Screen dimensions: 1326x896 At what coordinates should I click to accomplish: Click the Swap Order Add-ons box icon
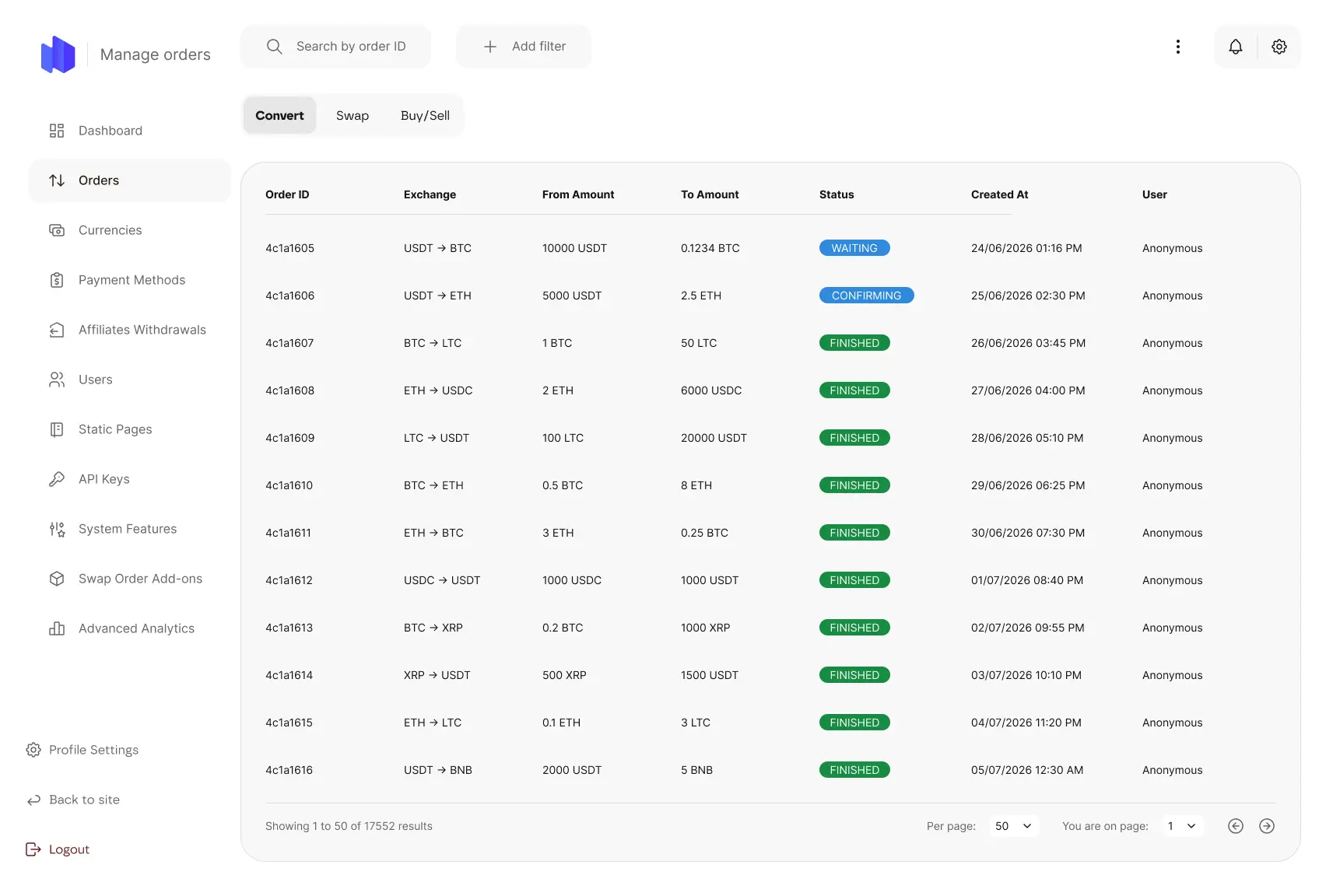pyautogui.click(x=57, y=579)
